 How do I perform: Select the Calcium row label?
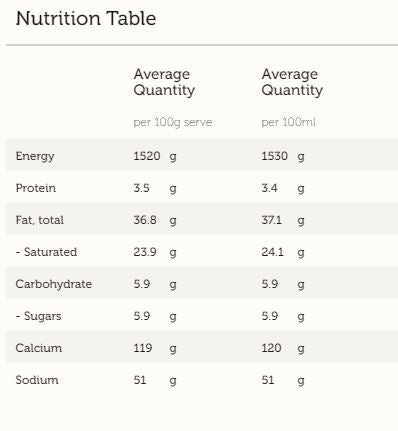(39, 348)
